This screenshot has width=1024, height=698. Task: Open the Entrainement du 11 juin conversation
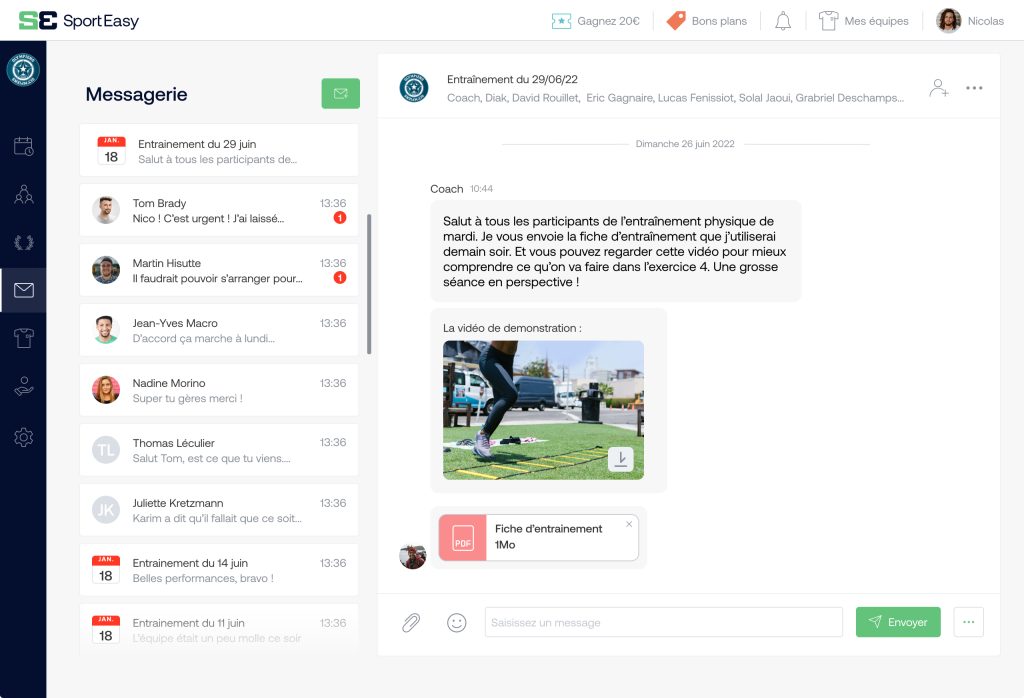219,628
